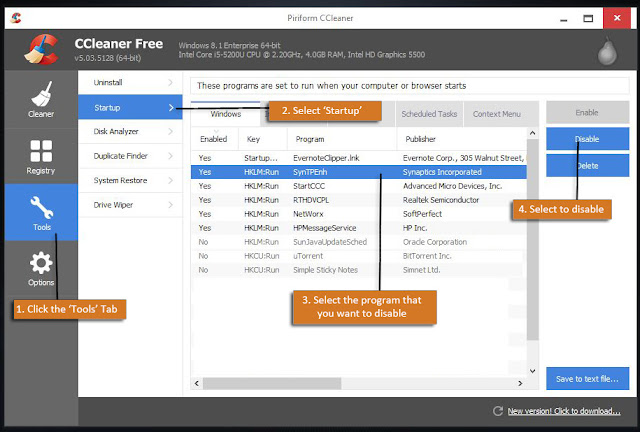Click the vertical scrollbar up arrow
Image resolution: width=640 pixels, height=432 pixels.
point(532,133)
